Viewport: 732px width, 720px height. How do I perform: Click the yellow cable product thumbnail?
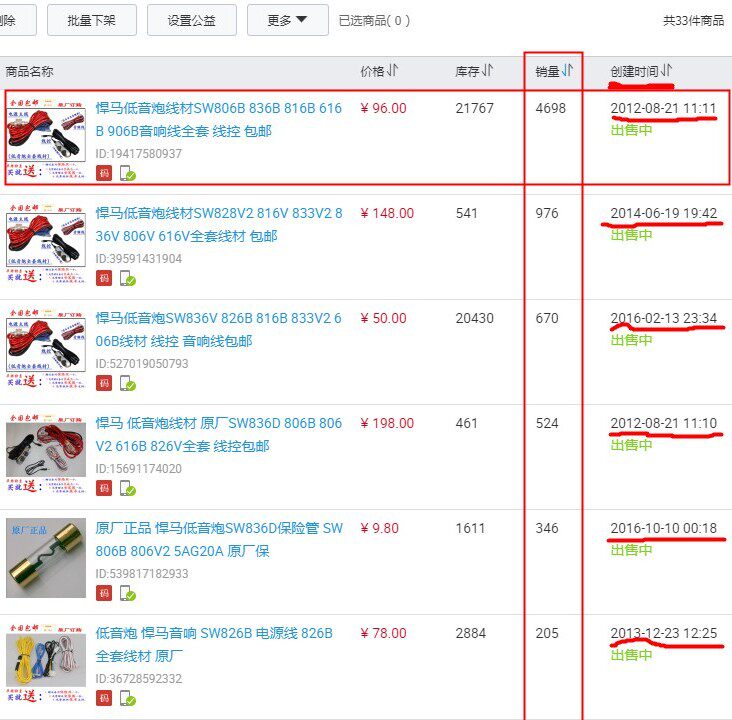(46, 663)
